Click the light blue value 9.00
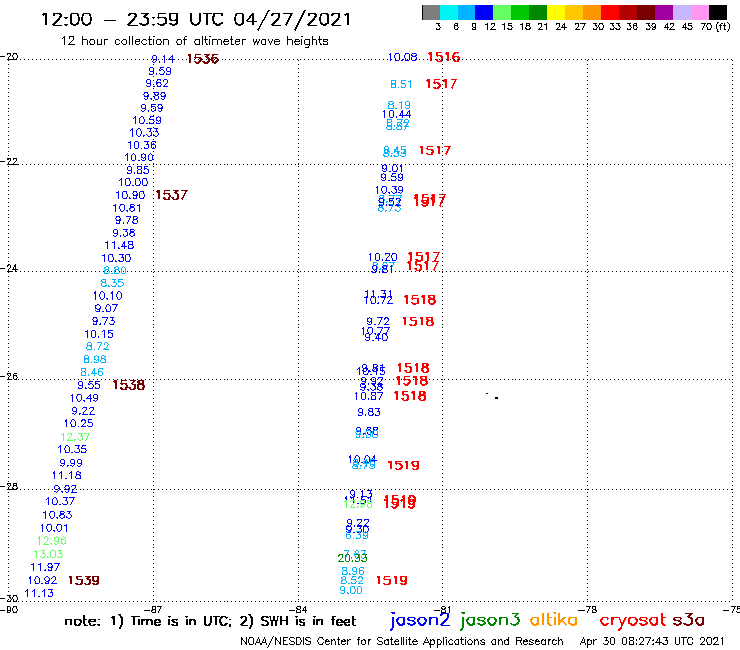Viewport: 740px width, 650px height. 351,591
